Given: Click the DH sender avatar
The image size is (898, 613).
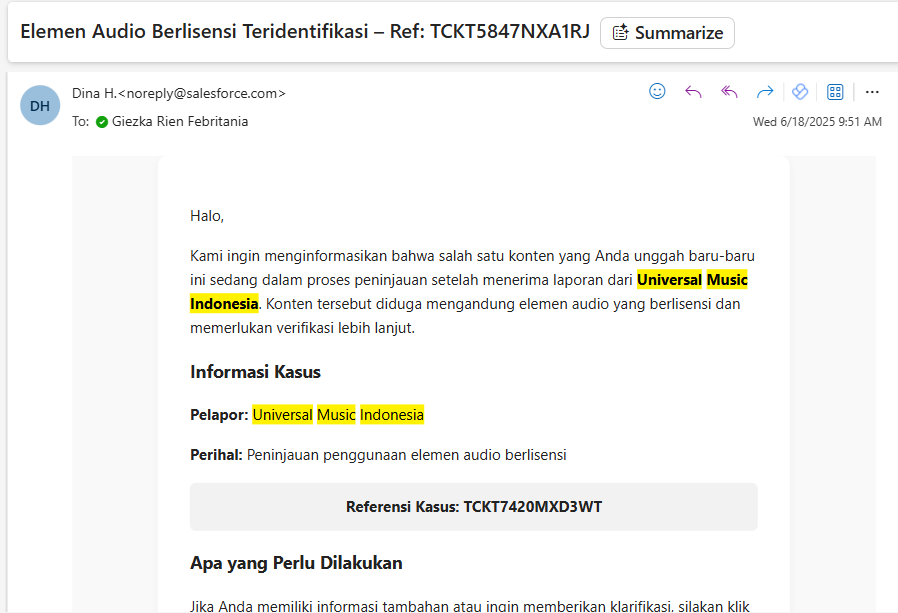Looking at the screenshot, I should pos(40,105).
